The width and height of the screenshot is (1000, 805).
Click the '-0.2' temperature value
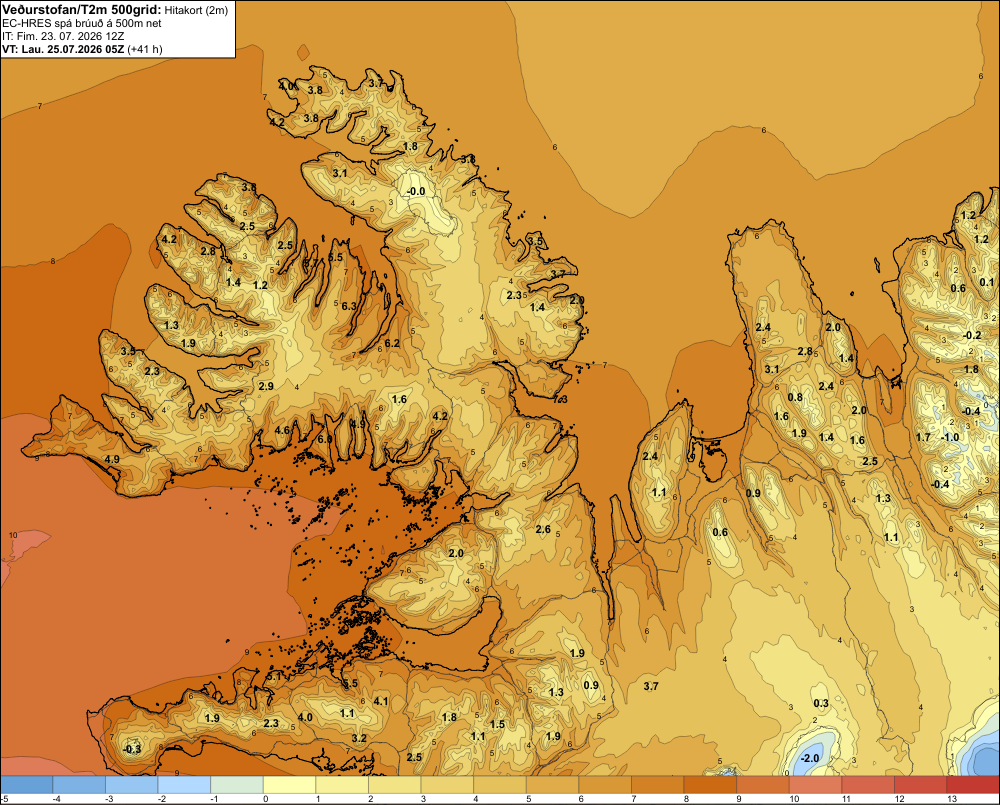click(x=971, y=335)
